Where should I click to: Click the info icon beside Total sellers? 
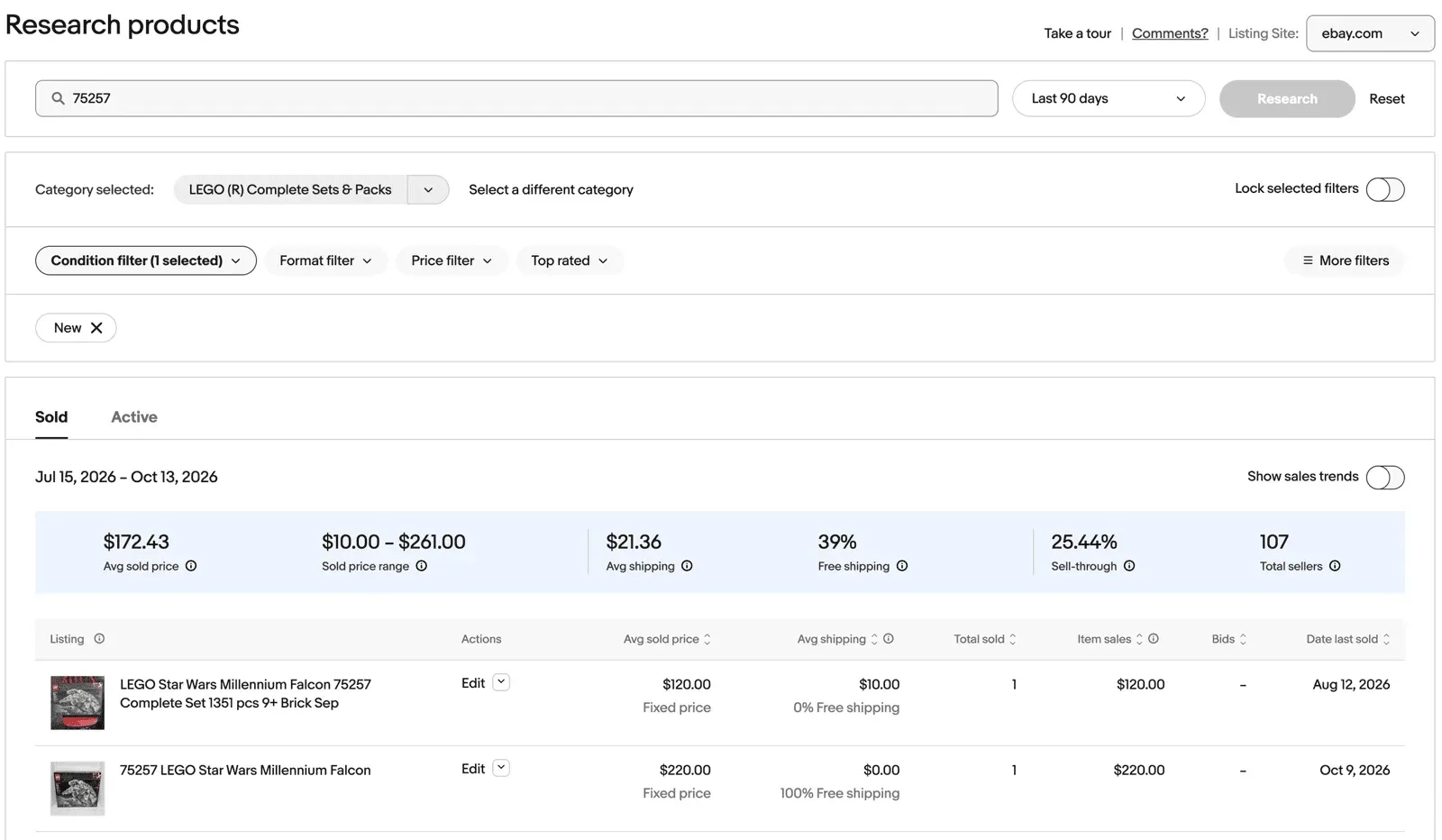[x=1335, y=566]
